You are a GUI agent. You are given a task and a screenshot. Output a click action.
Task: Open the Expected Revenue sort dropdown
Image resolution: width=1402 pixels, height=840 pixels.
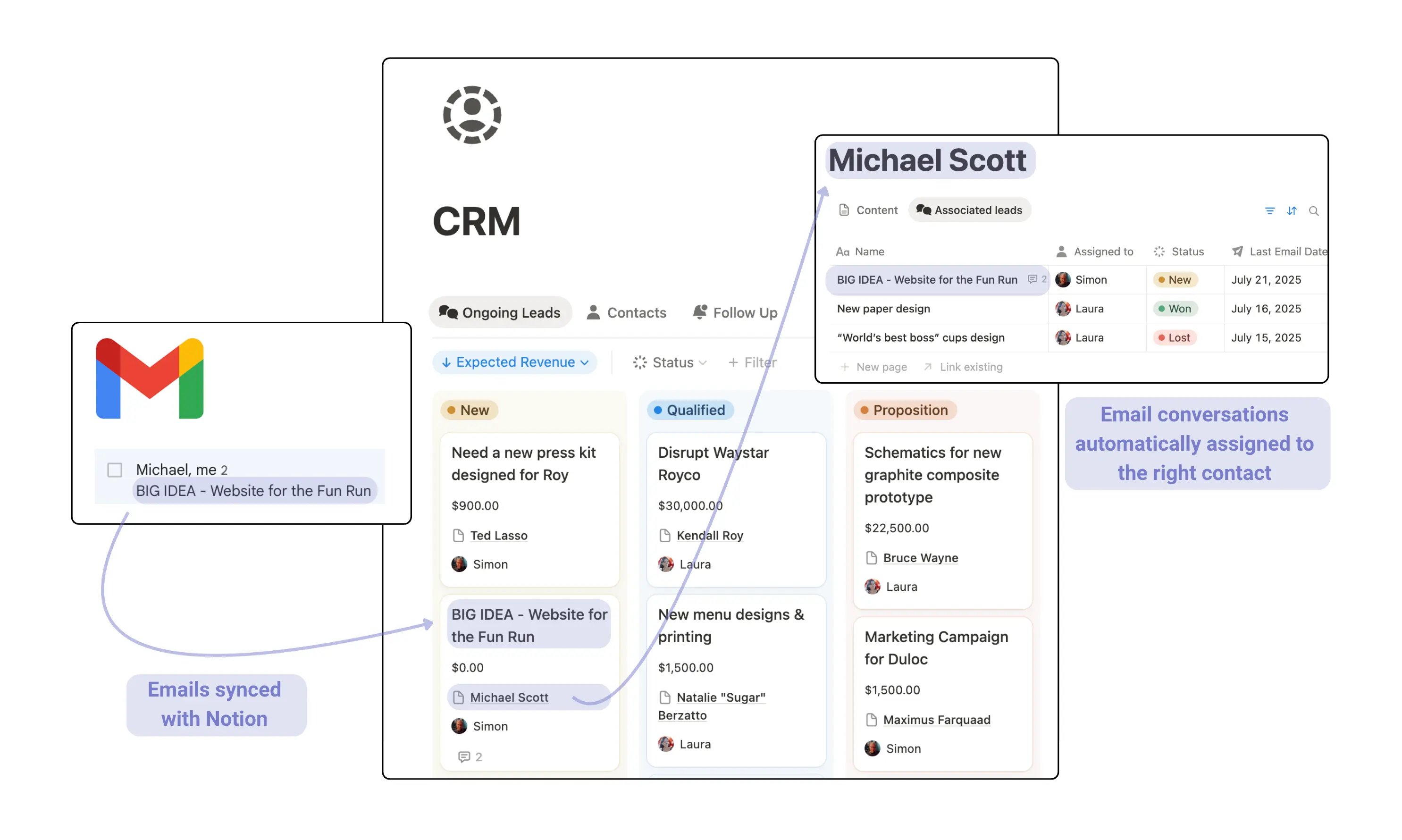tap(514, 362)
